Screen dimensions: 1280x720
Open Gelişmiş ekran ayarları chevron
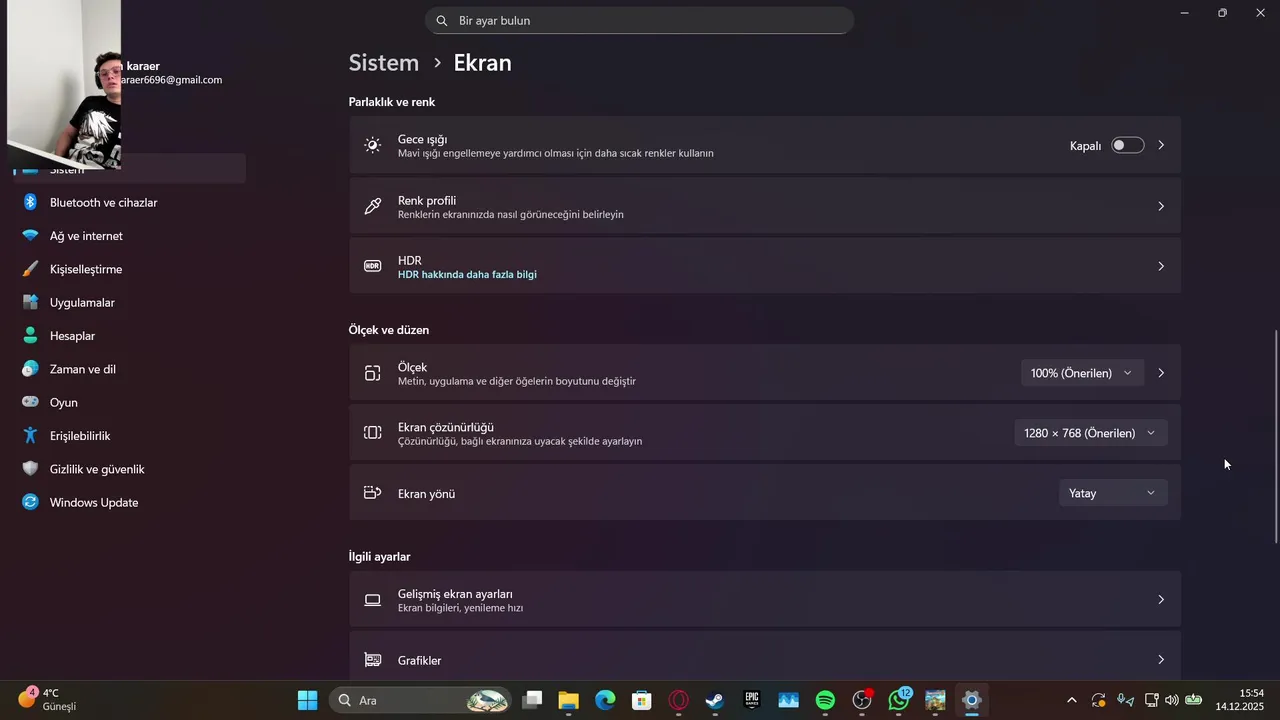[1161, 600]
